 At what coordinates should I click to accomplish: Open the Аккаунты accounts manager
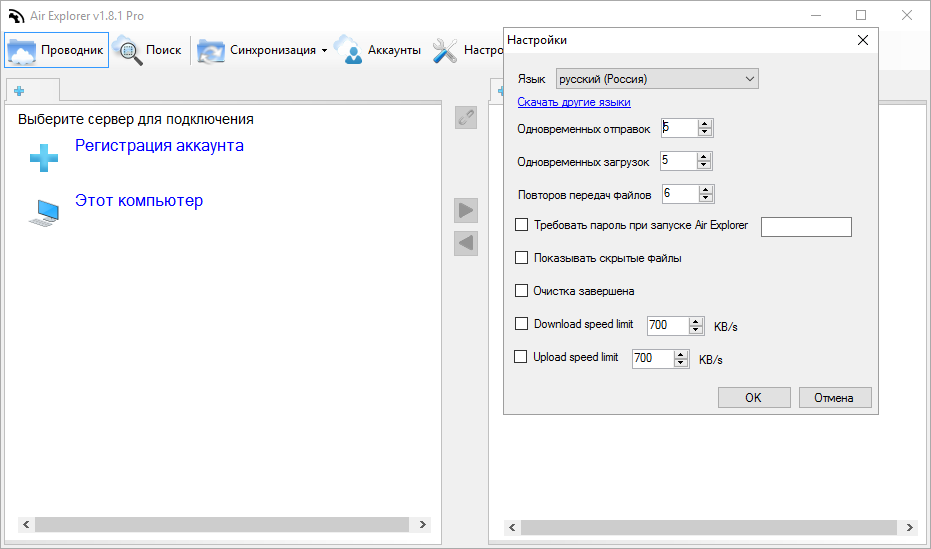(378, 50)
